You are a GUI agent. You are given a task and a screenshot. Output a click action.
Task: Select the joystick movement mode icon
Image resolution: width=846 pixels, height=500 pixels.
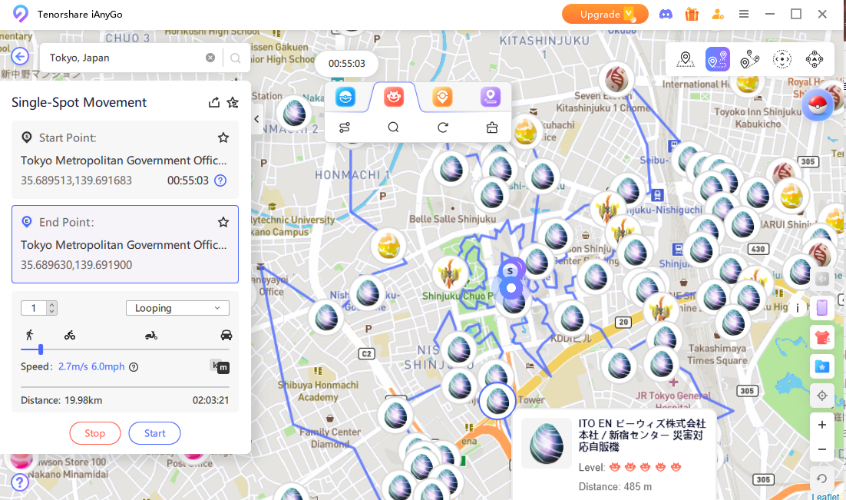pos(782,59)
